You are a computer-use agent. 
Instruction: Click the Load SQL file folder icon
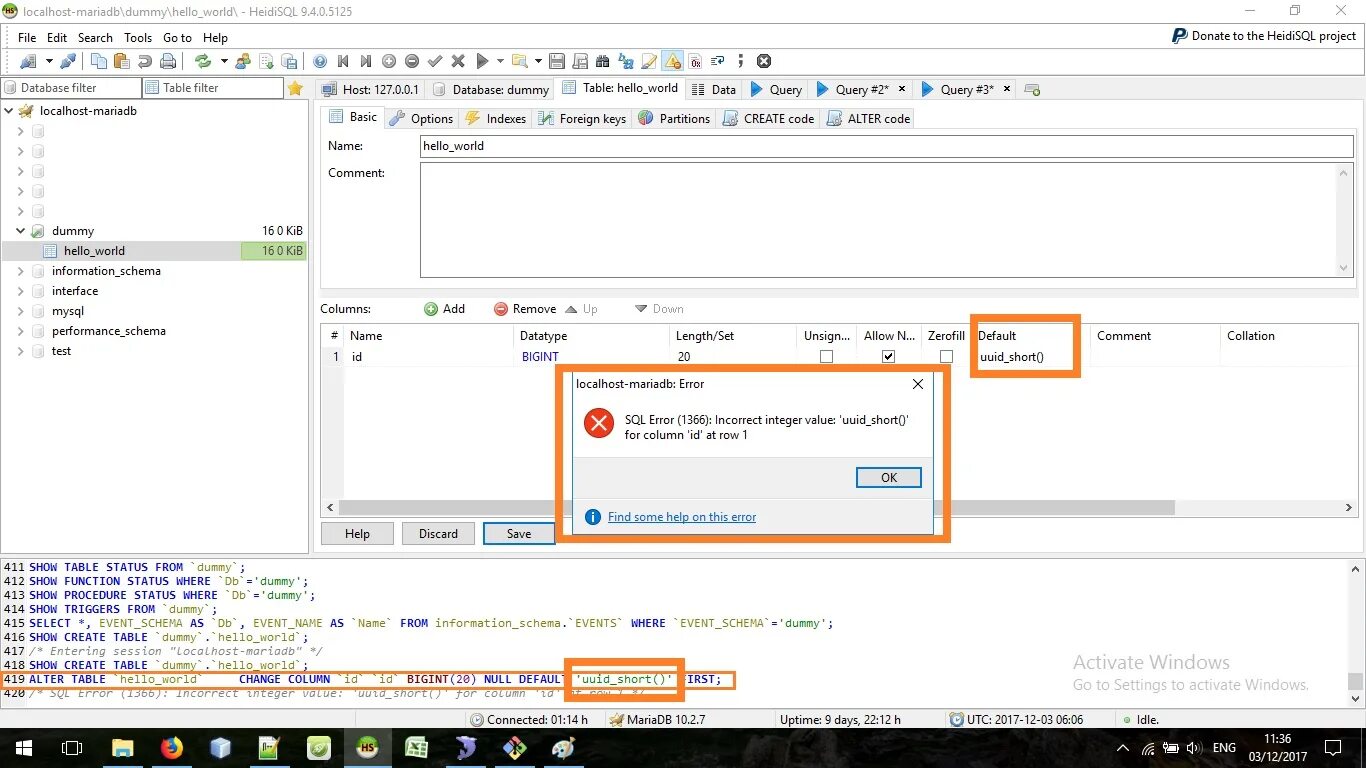point(519,61)
